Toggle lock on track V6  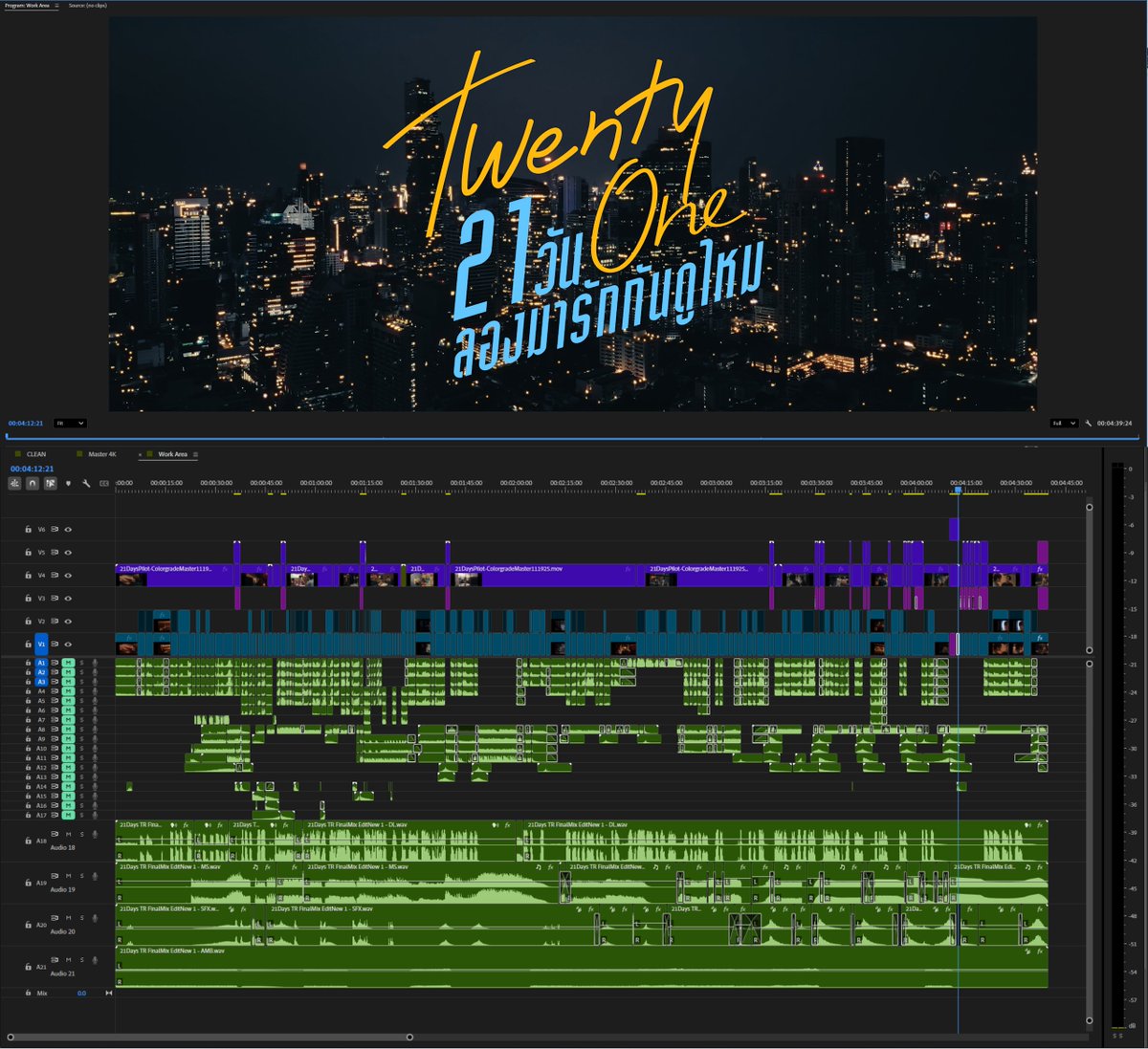[x=28, y=529]
